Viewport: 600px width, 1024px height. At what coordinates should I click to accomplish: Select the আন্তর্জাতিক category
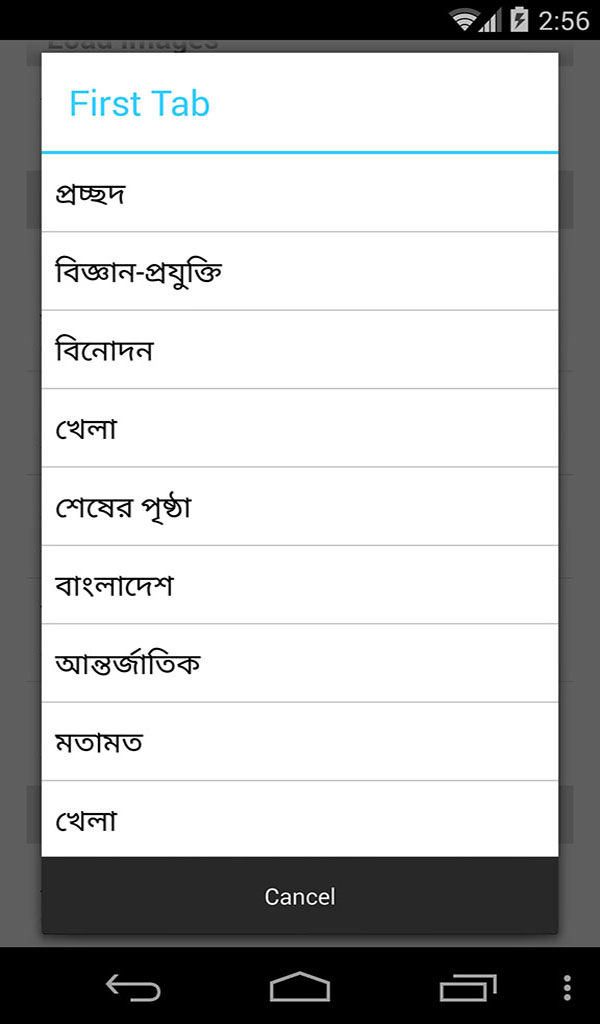click(x=299, y=662)
